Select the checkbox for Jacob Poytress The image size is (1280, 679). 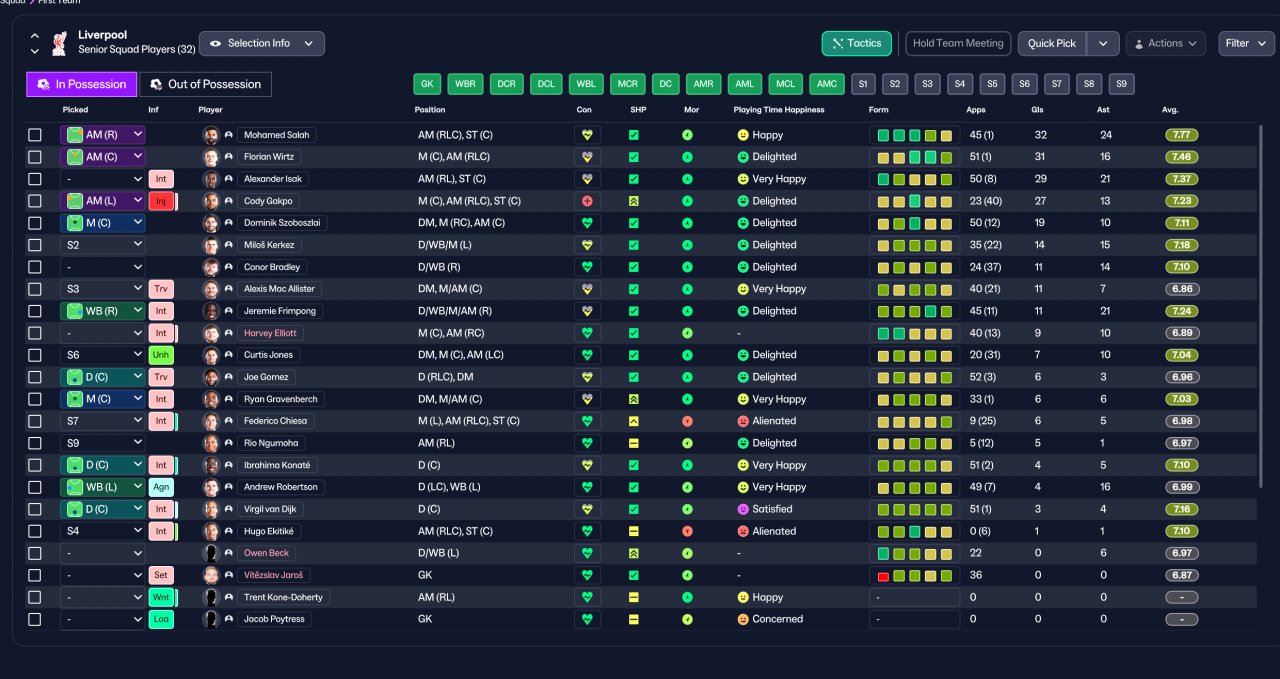[35, 619]
